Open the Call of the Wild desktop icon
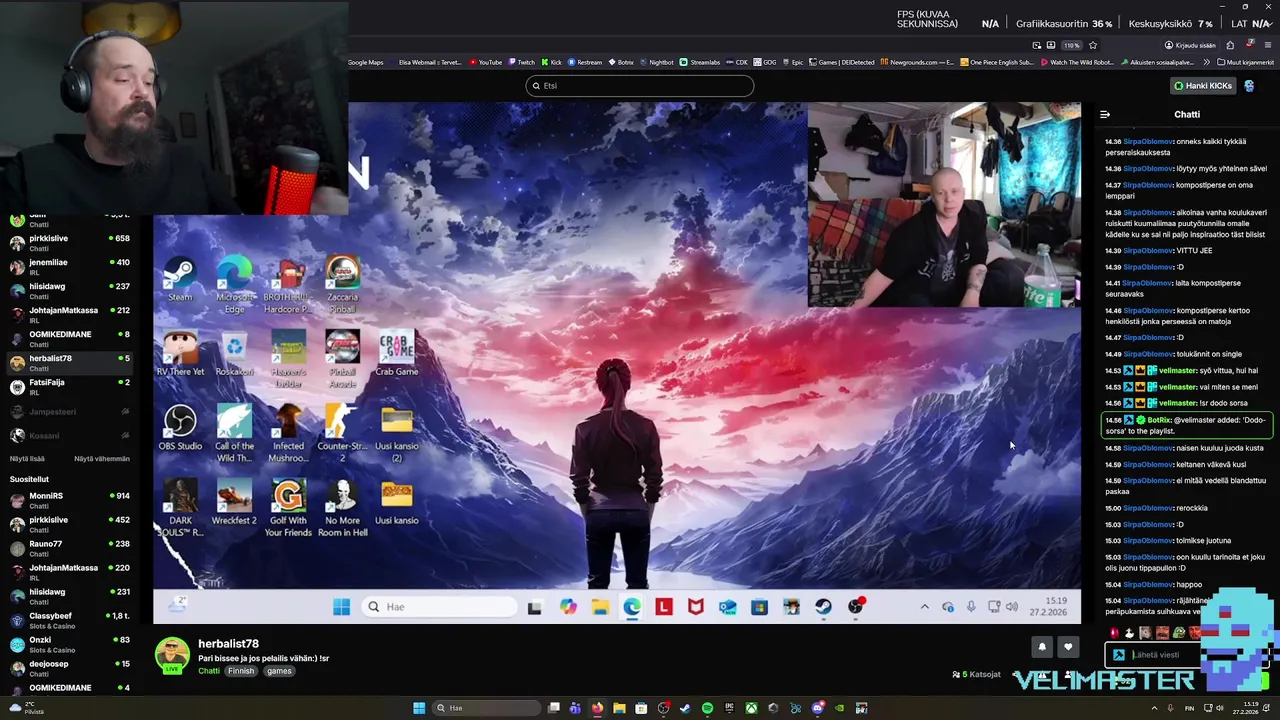Screen dimensions: 1280x720 pyautogui.click(x=234, y=433)
